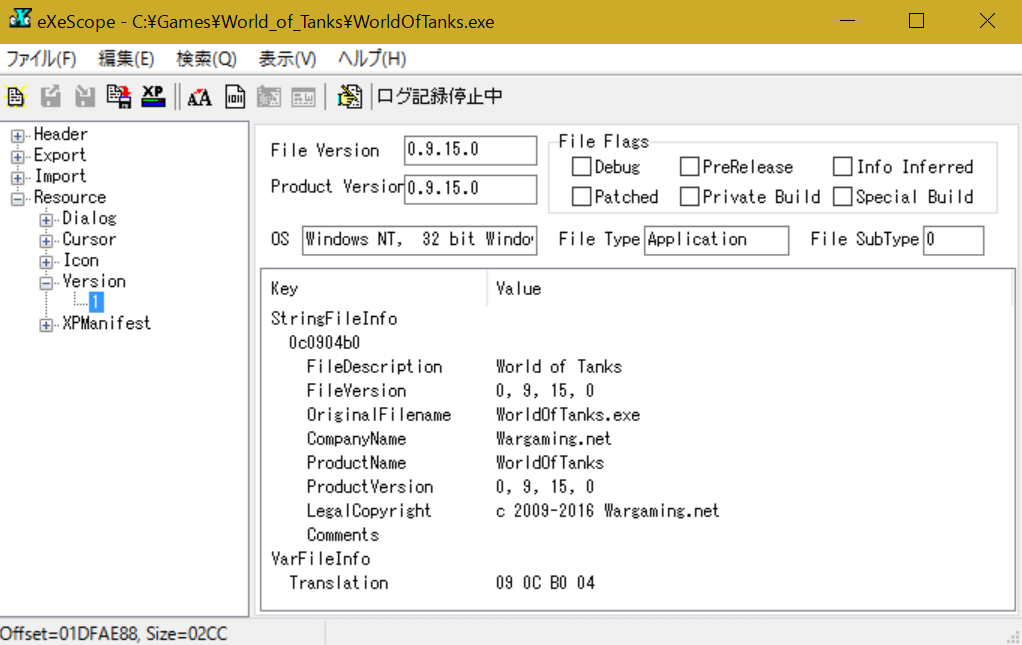
Task: Click the File Version input field
Action: point(470,150)
